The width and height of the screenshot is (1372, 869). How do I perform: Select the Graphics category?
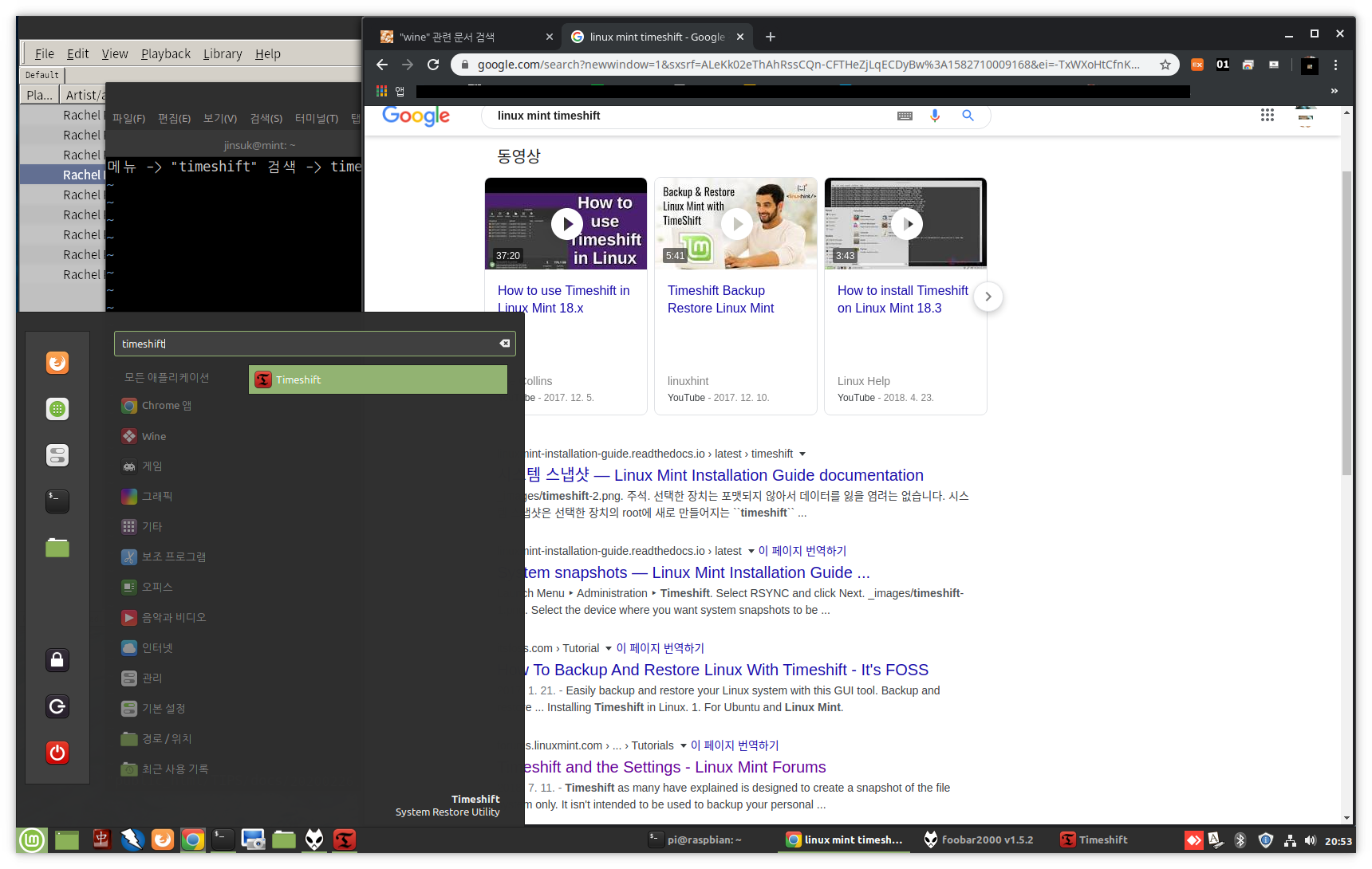[147, 497]
